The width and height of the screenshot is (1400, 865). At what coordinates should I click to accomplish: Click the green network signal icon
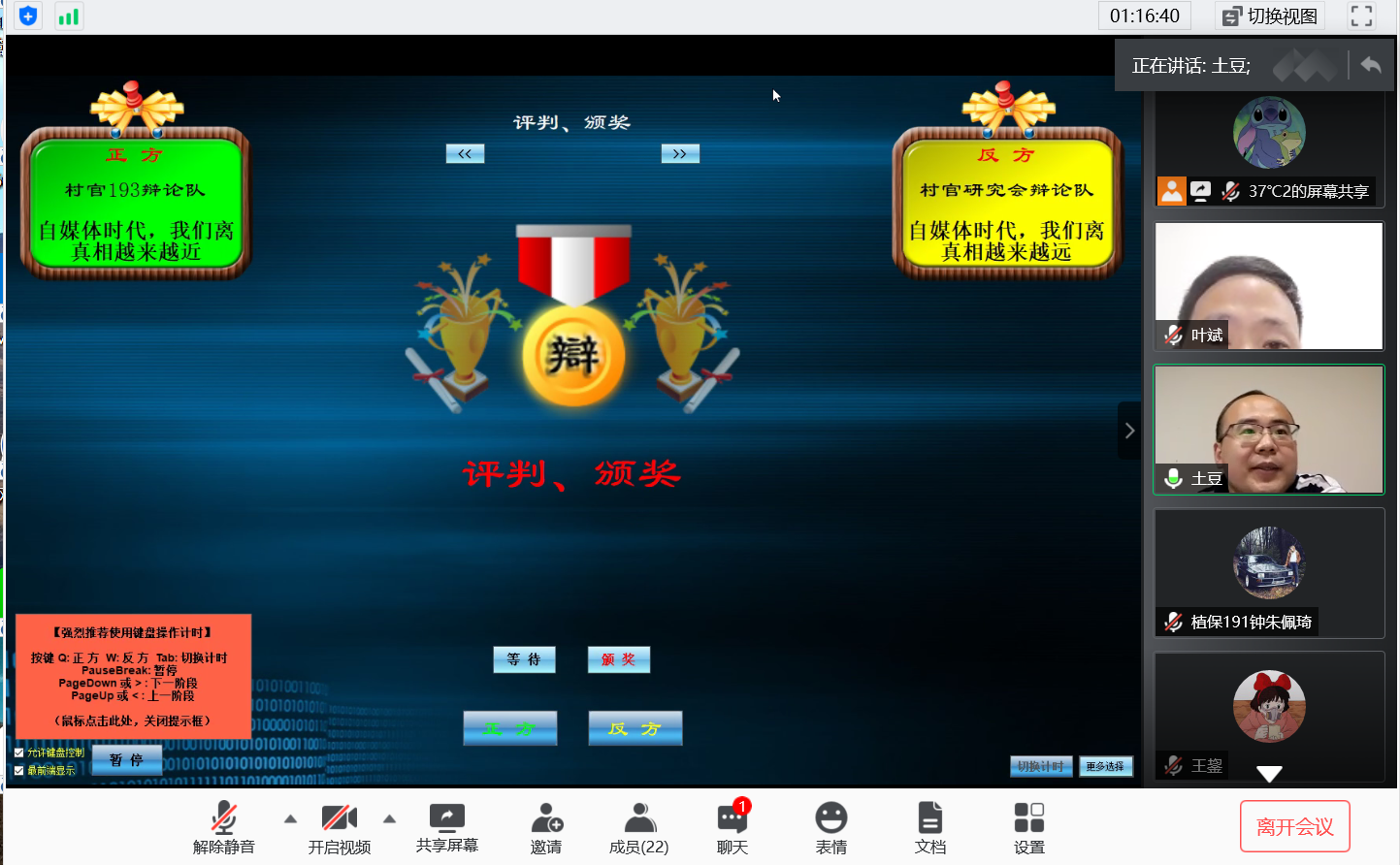pos(69,16)
